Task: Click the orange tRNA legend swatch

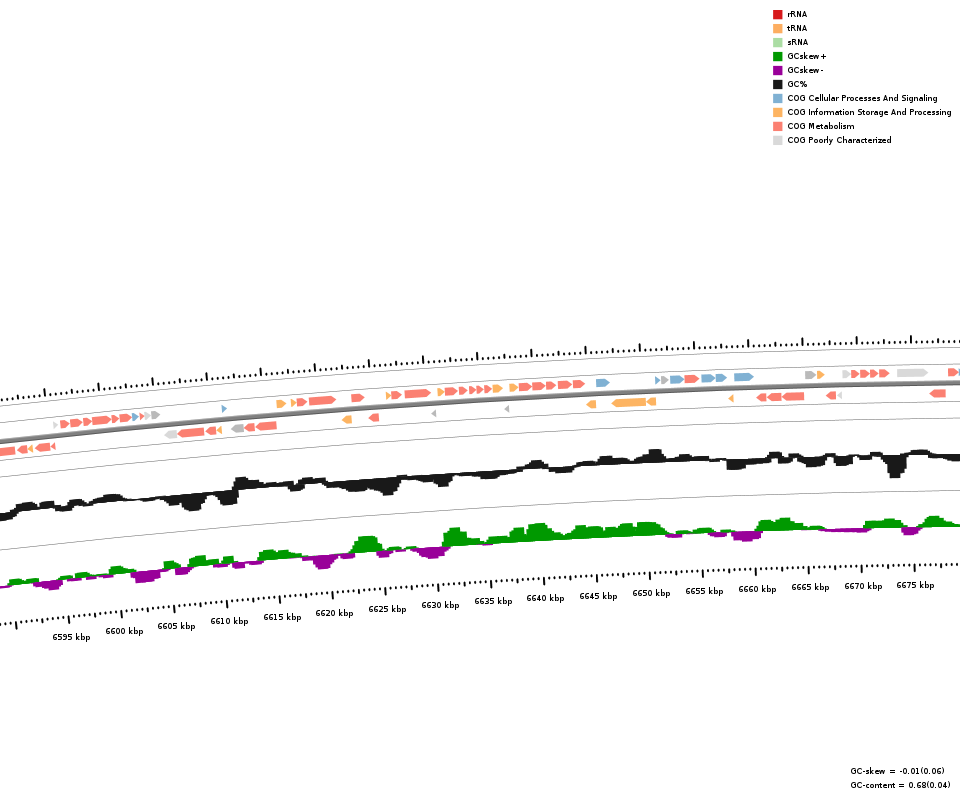Action: [777, 28]
